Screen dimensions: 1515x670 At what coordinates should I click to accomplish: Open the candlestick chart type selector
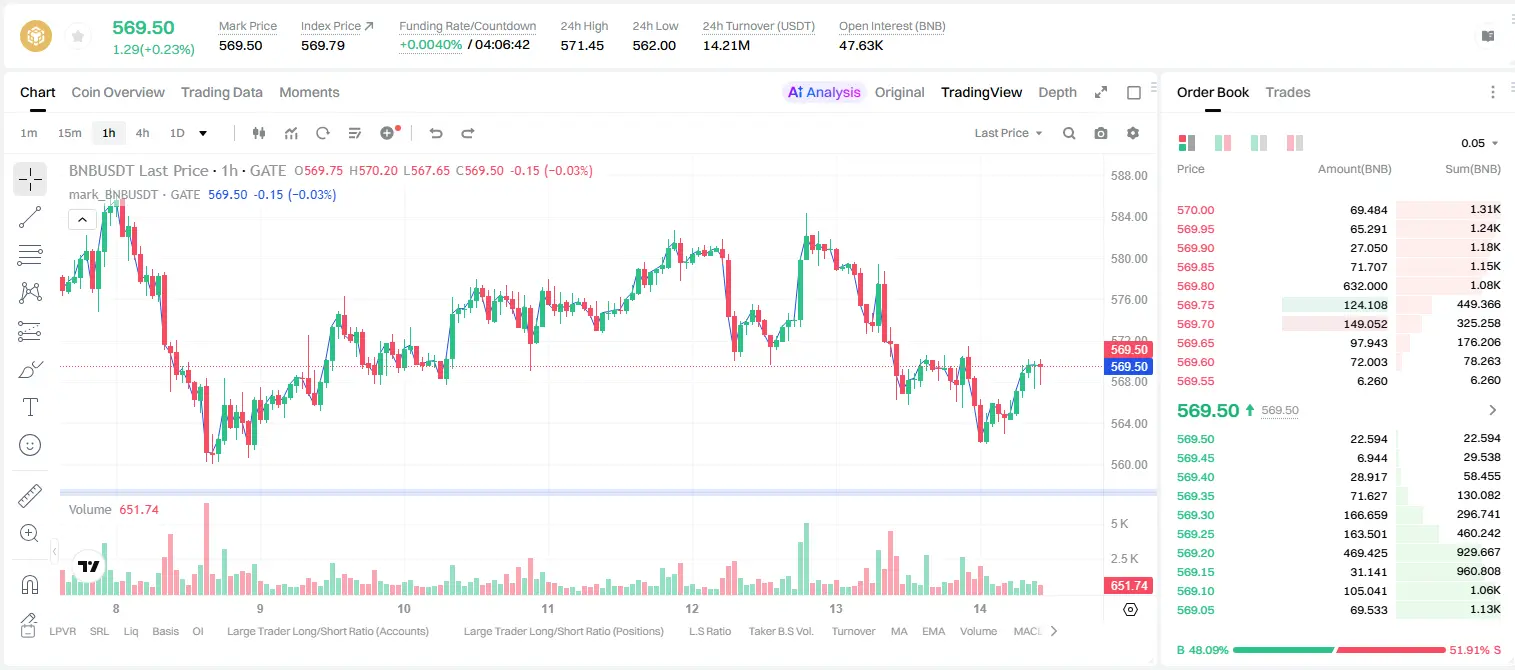259,133
